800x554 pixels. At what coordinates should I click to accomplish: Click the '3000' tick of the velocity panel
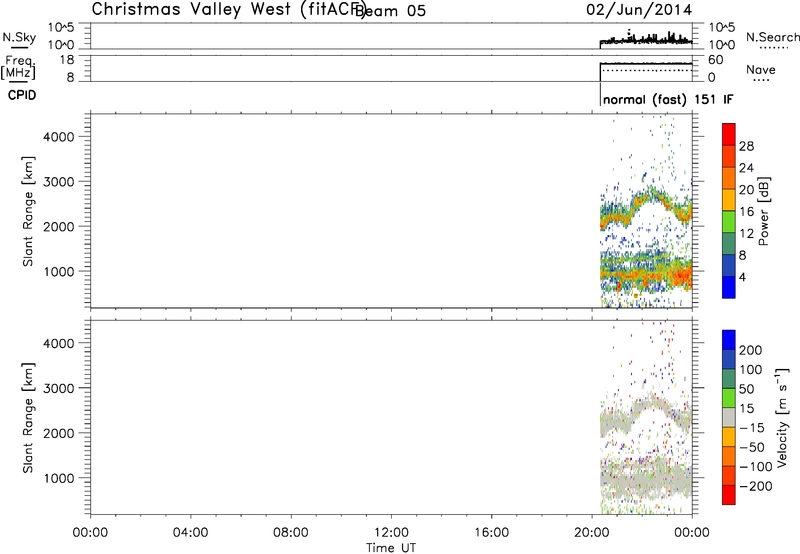[x=59, y=388]
